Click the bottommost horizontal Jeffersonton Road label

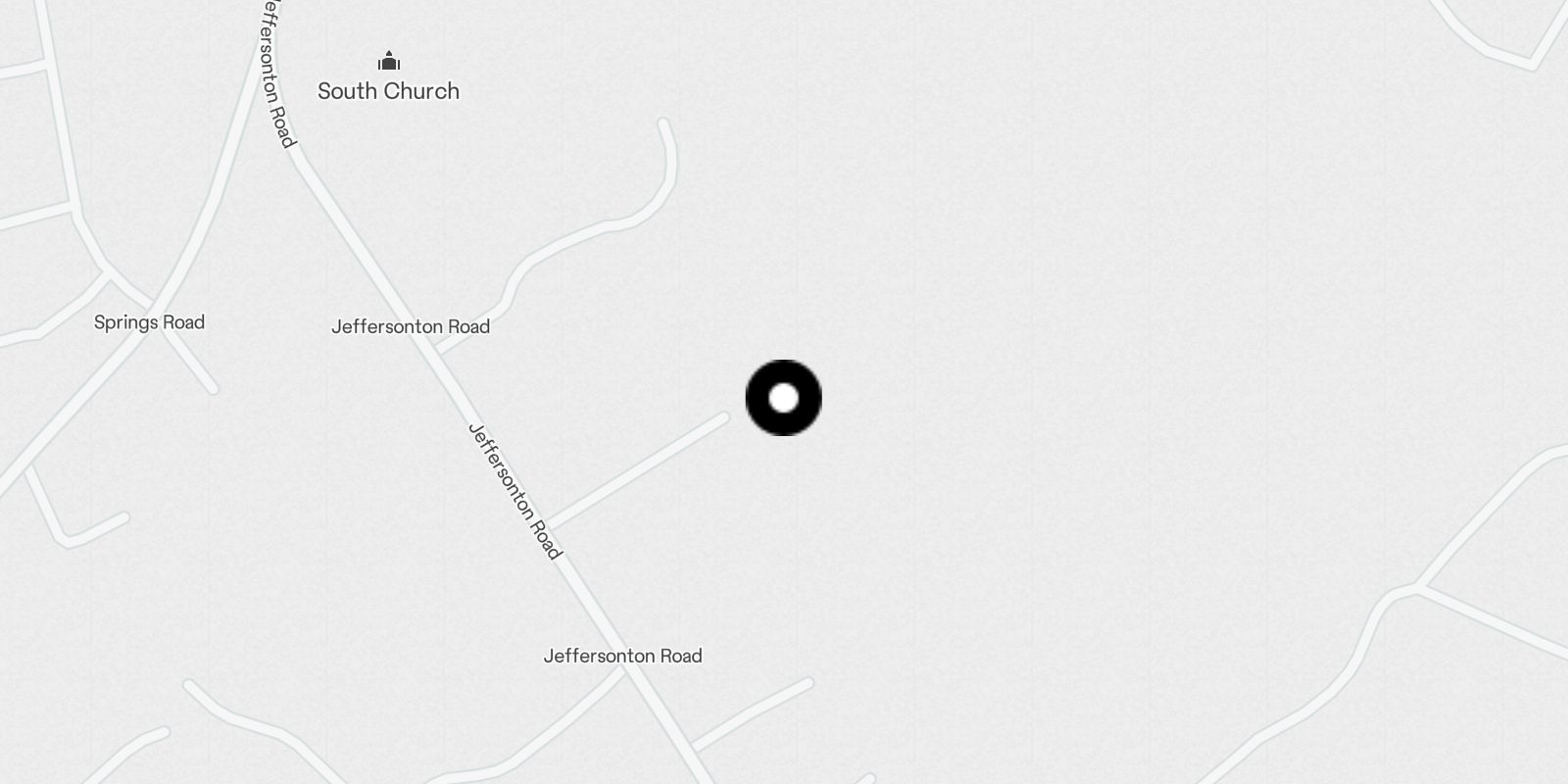[x=623, y=656]
